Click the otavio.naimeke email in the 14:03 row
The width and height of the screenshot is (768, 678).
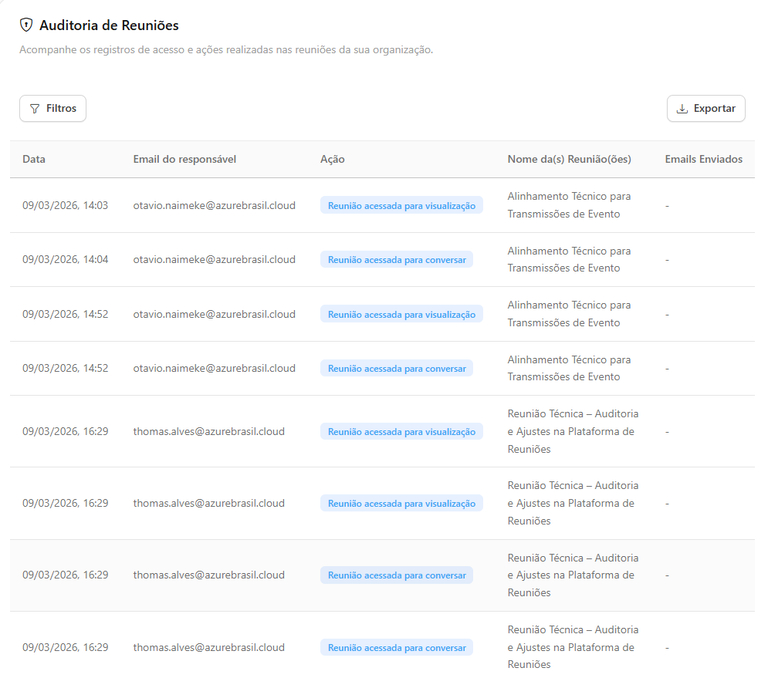click(214, 205)
